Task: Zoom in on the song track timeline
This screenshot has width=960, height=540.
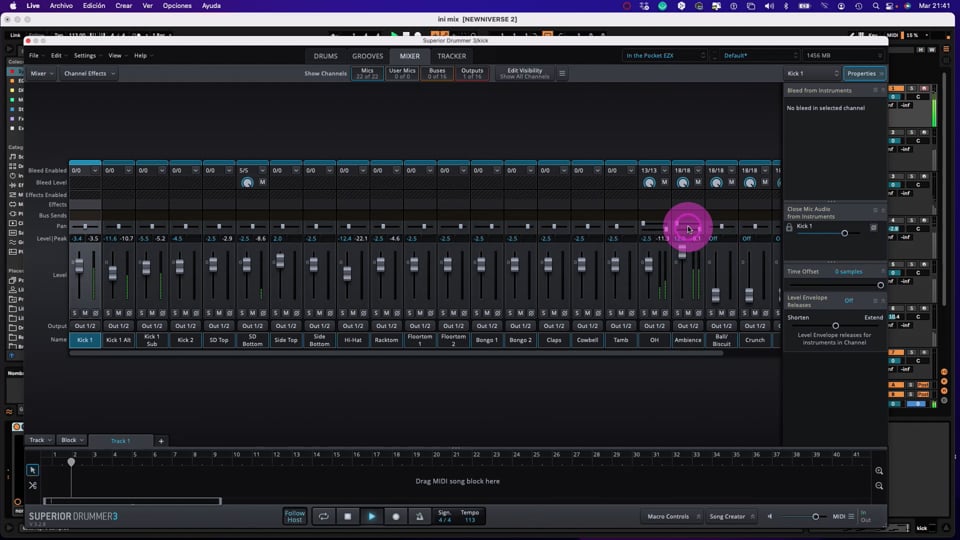Action: tap(879, 471)
